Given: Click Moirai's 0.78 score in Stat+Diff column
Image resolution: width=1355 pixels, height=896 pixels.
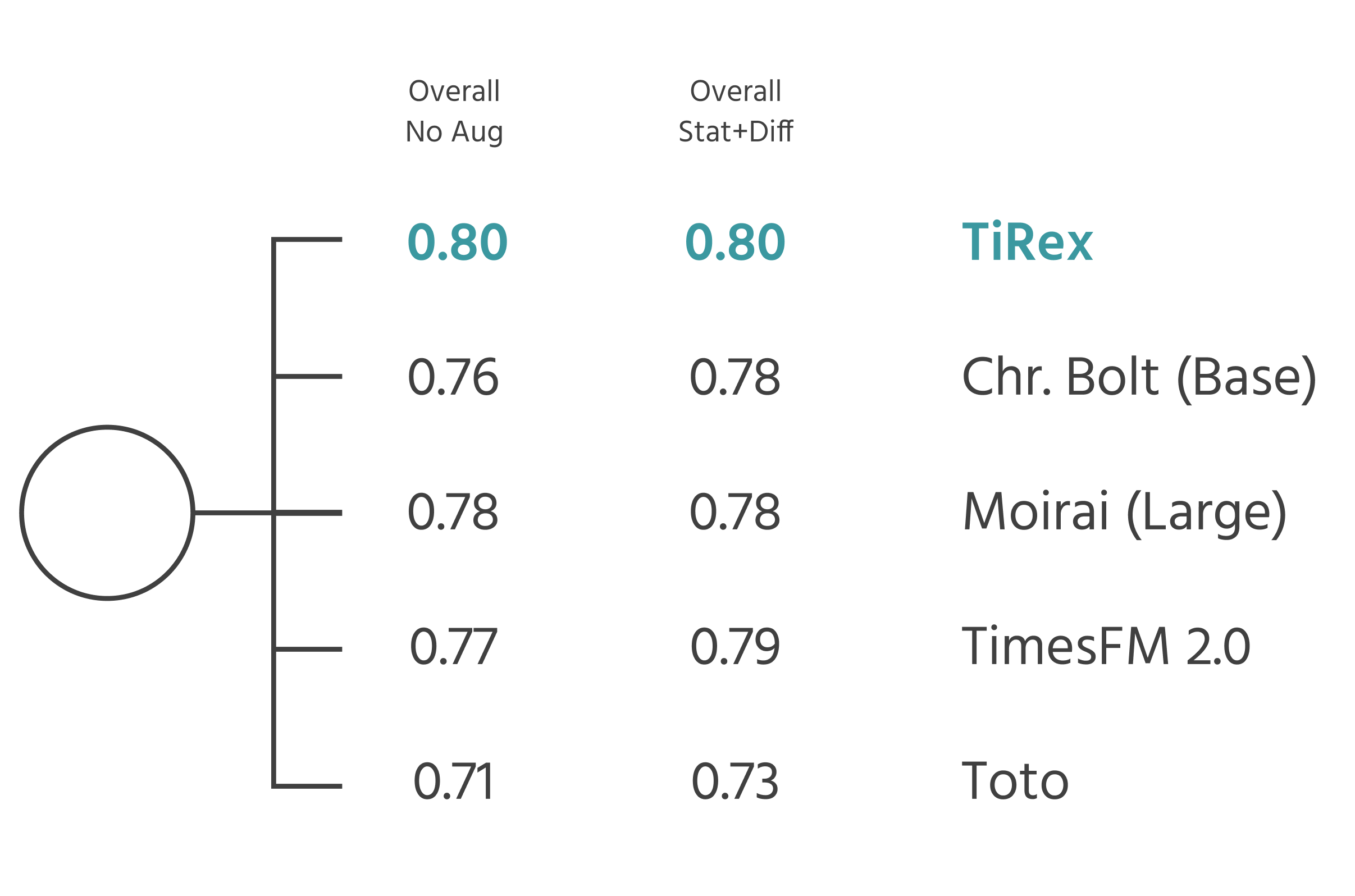Looking at the screenshot, I should [735, 512].
